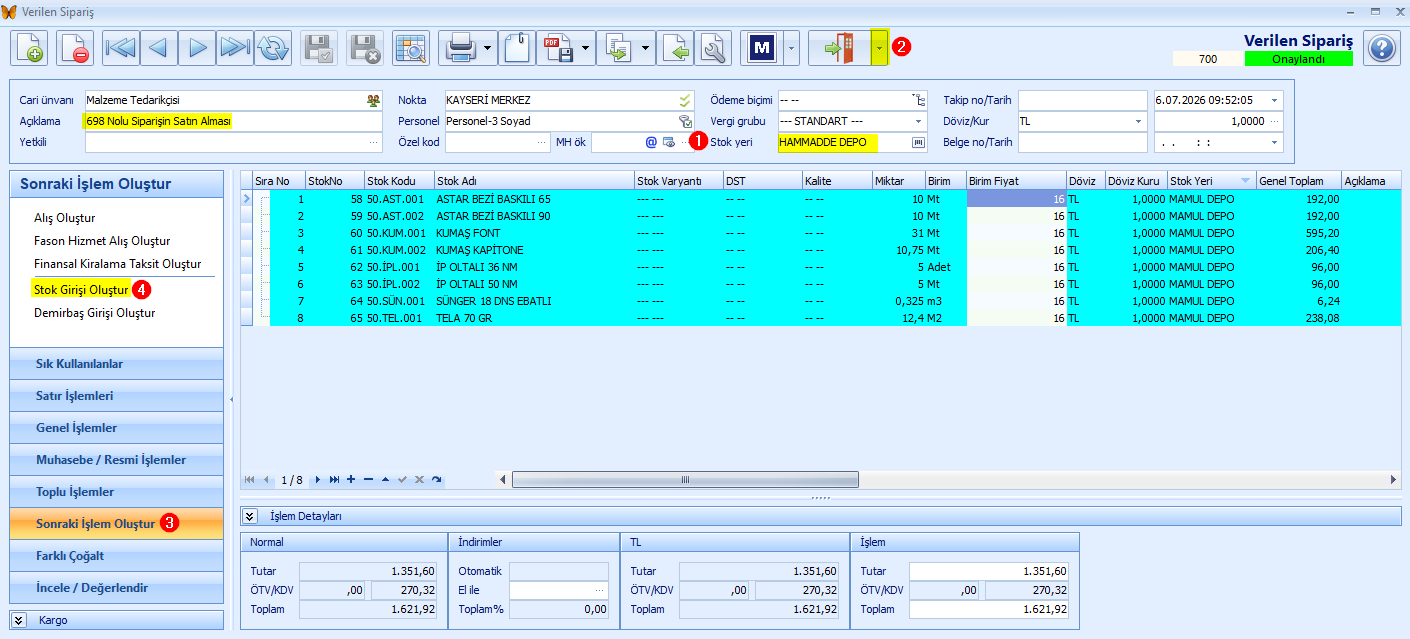Image resolution: width=1410 pixels, height=639 pixels.
Task: Delete the current record
Action: click(x=76, y=47)
